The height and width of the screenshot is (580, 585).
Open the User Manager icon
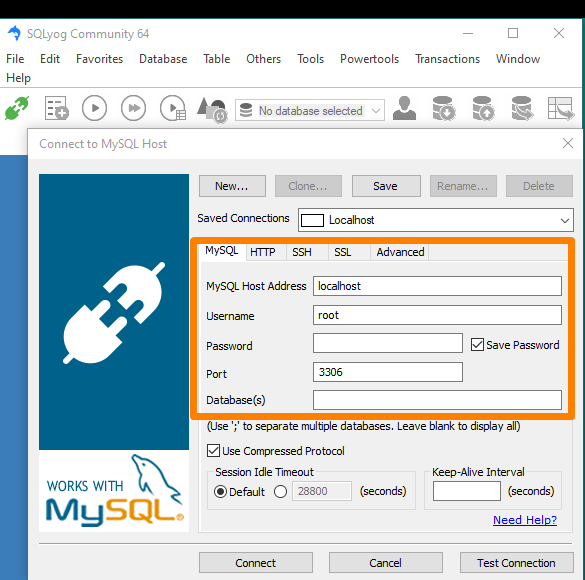(x=404, y=109)
